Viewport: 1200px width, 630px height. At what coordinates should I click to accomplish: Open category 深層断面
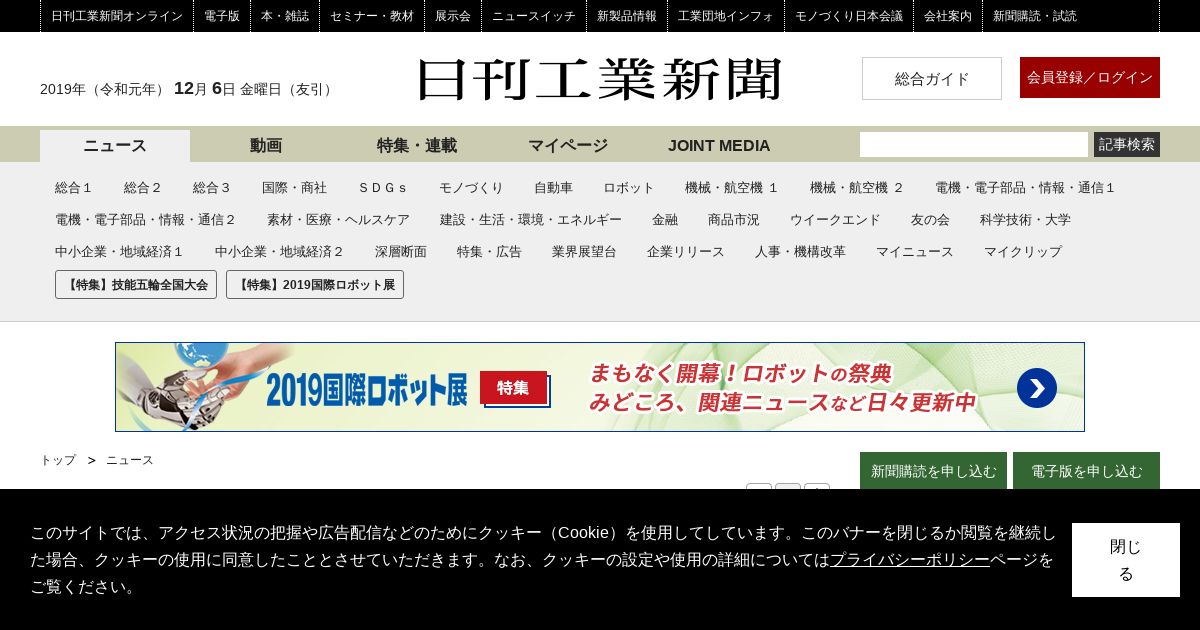(x=401, y=252)
